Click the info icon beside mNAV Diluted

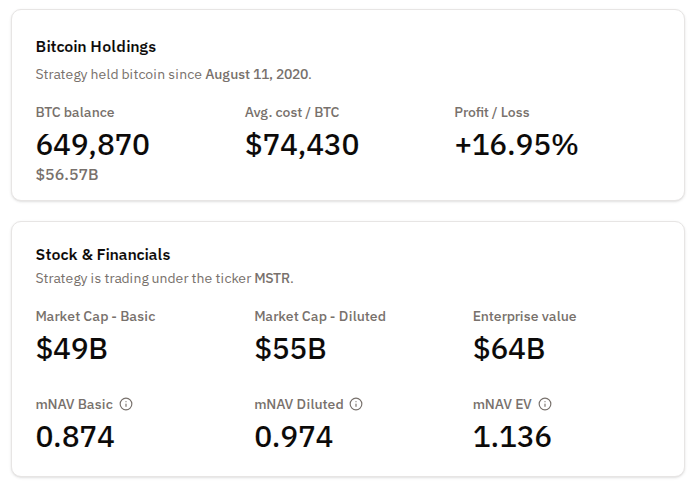(x=356, y=405)
